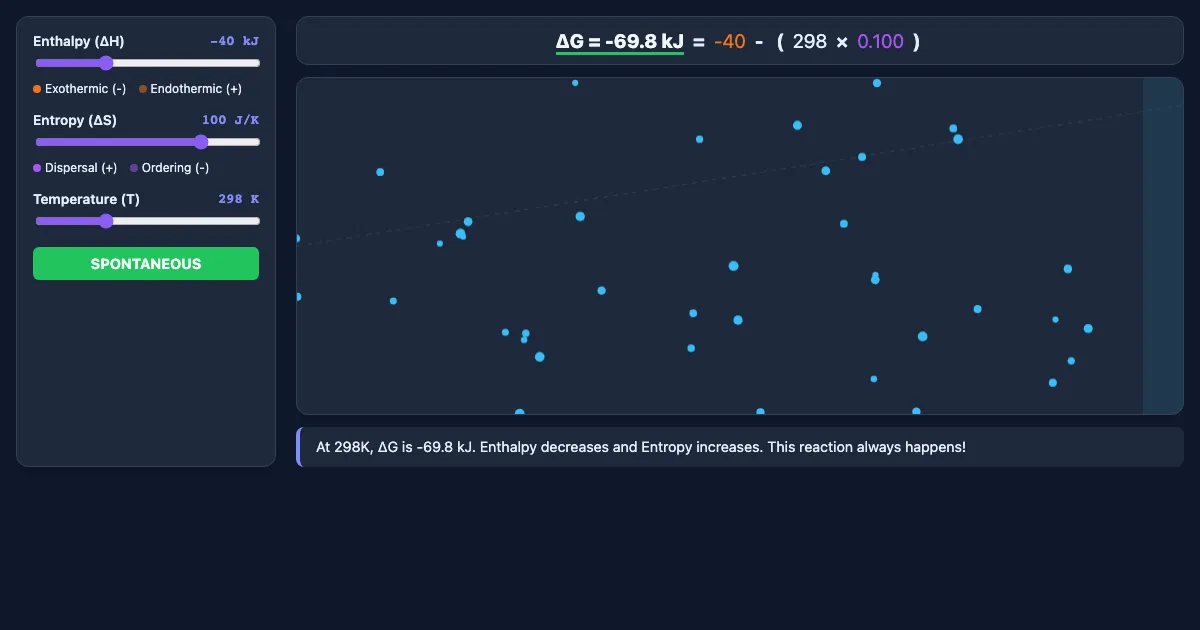Click the lighter strip at simulation right edge
The image size is (1200, 630).
(x=1163, y=246)
